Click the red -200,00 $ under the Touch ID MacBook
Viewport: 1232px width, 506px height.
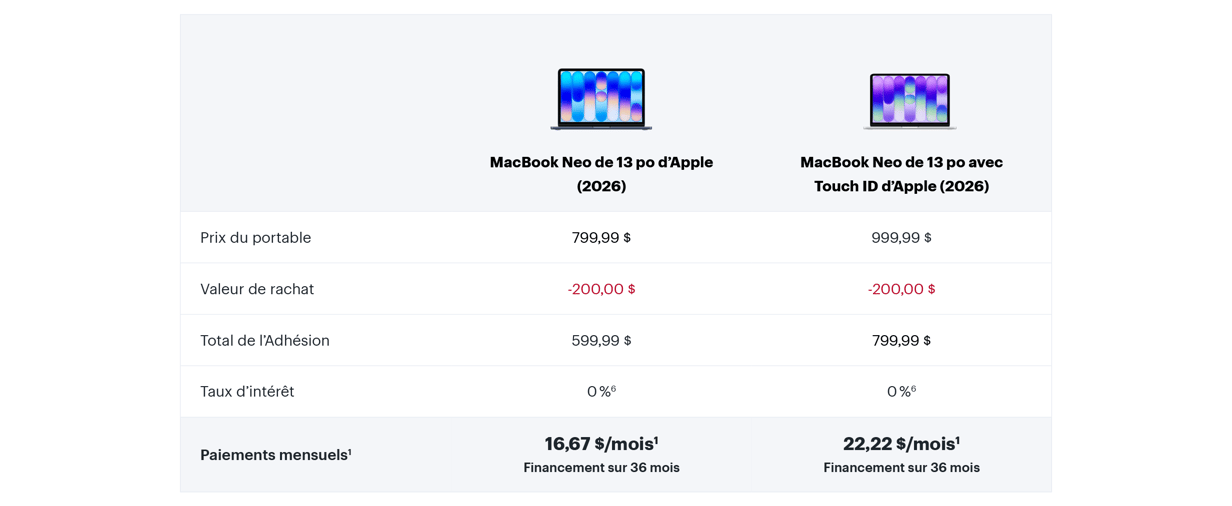[901, 289]
